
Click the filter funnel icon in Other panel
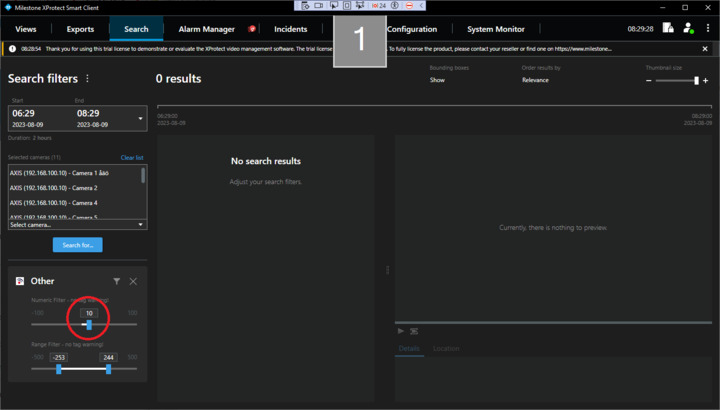[117, 282]
